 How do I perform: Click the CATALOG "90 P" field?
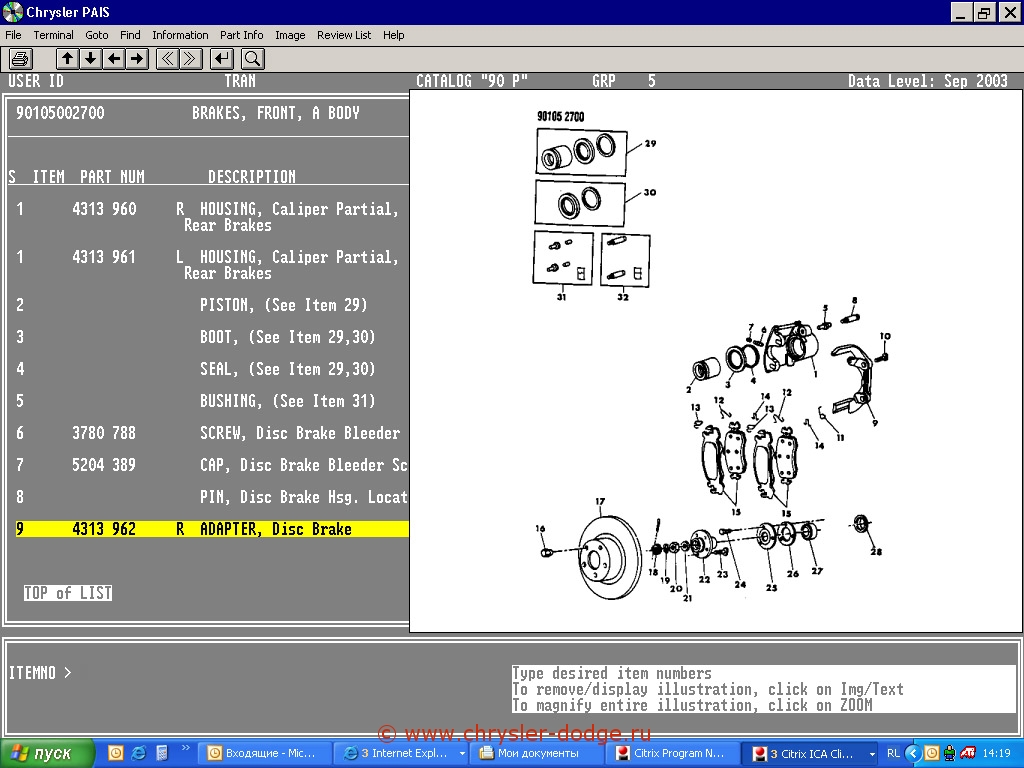tap(472, 81)
